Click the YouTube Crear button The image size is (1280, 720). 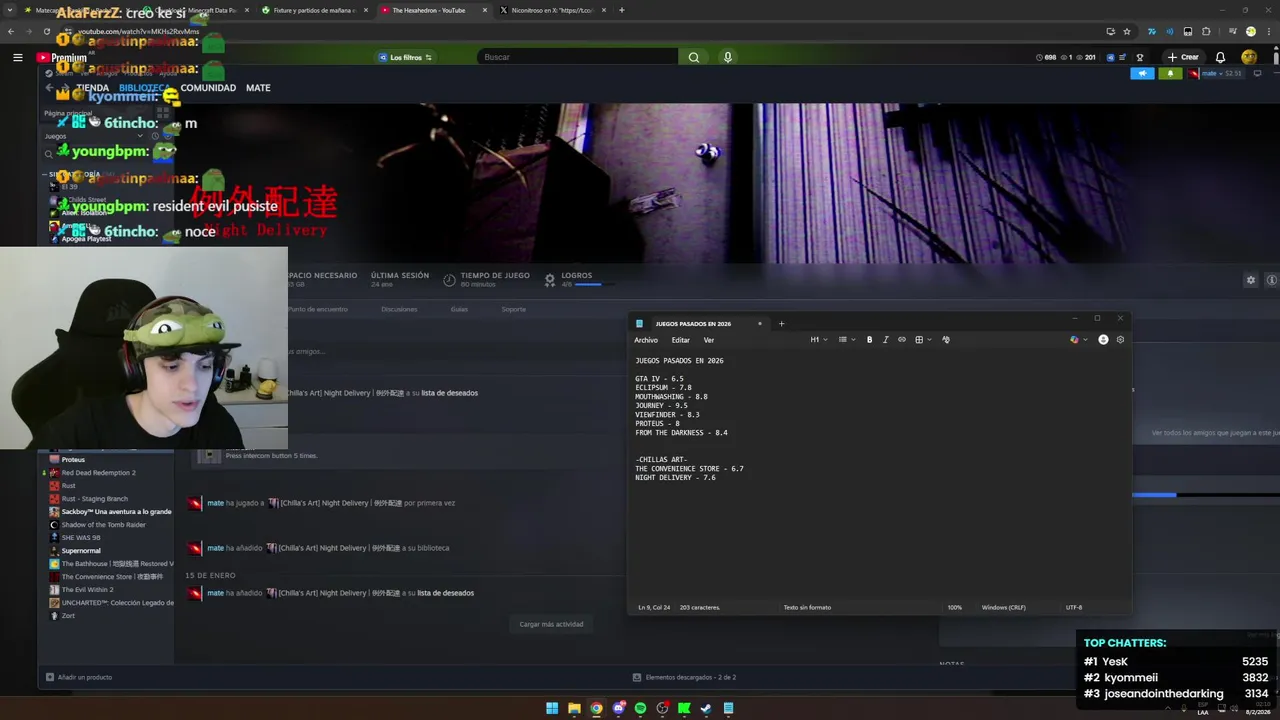coord(1183,57)
